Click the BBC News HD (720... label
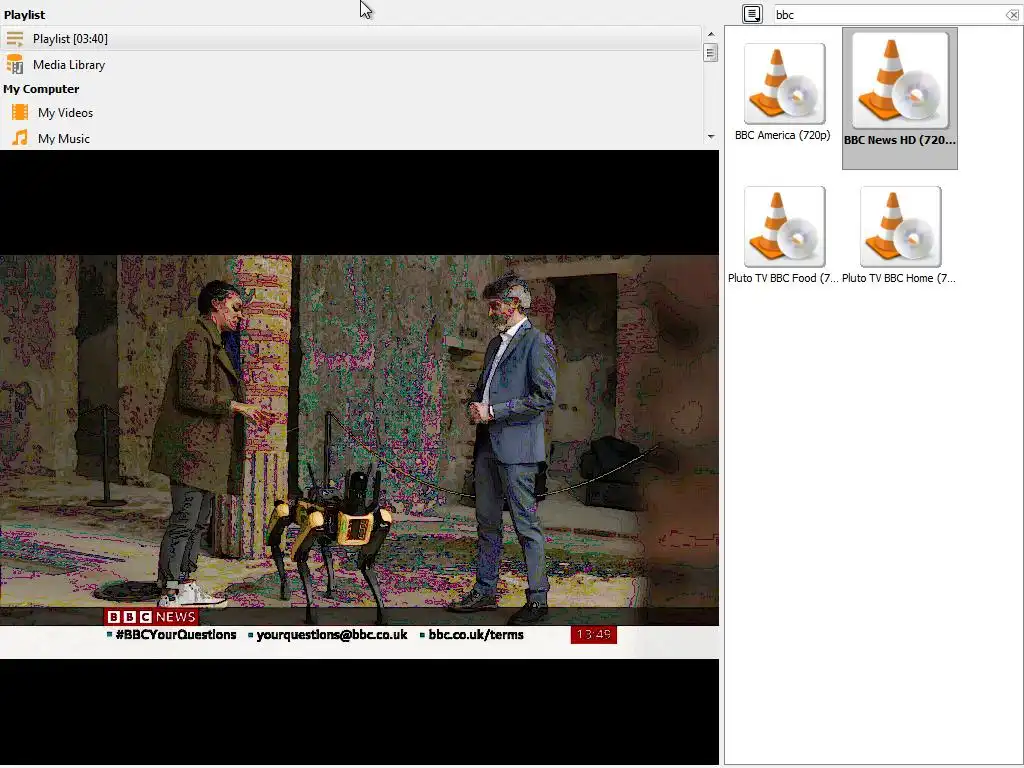The height and width of the screenshot is (768, 1024). point(900,140)
